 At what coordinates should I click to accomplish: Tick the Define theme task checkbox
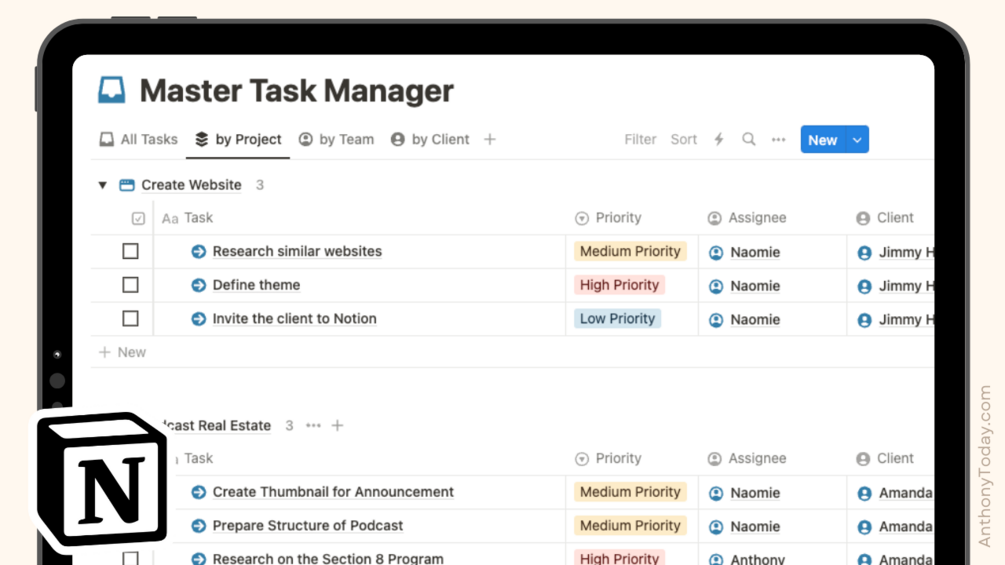[x=130, y=285]
